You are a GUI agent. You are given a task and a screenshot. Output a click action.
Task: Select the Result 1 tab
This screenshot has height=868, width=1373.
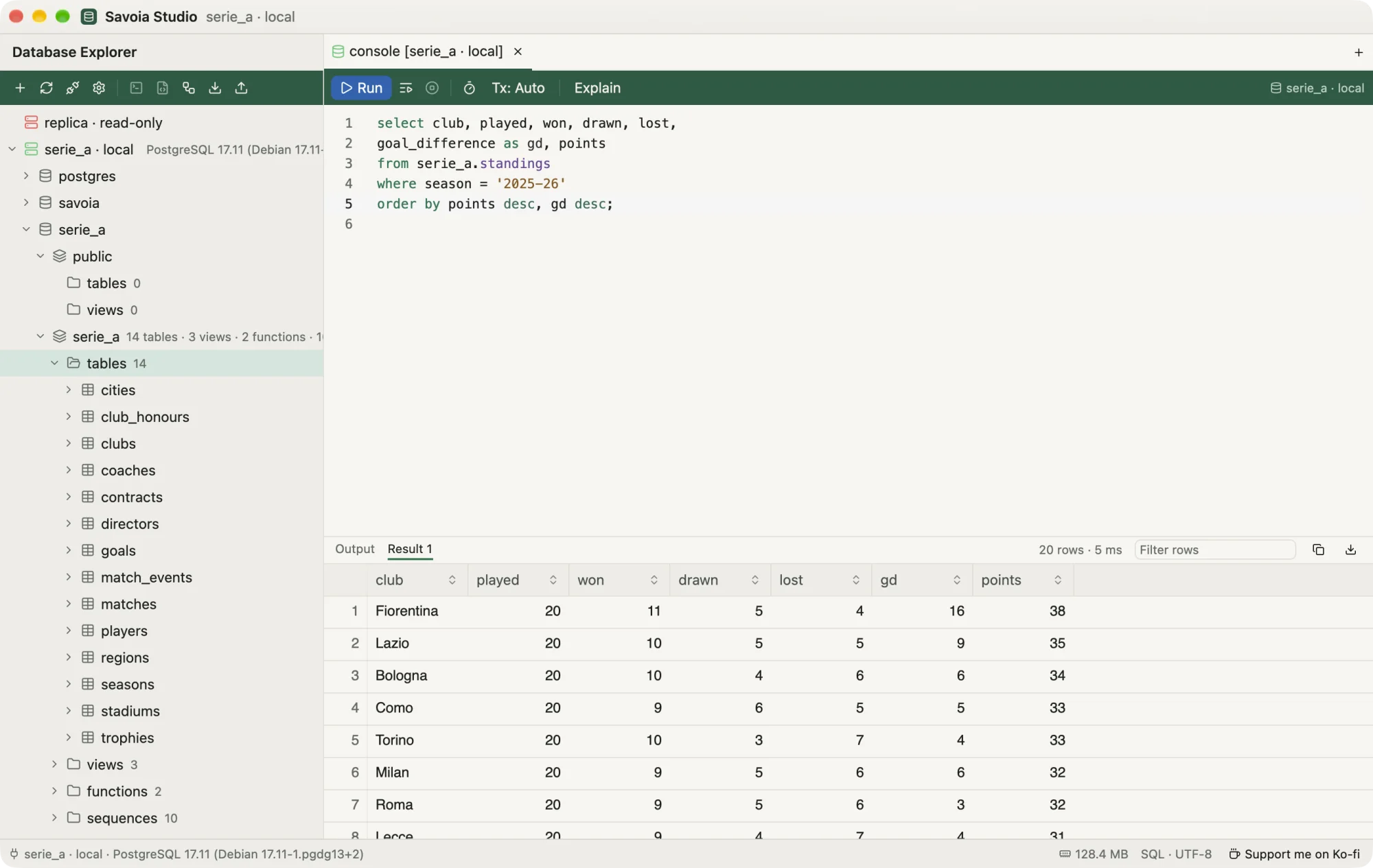pyautogui.click(x=410, y=549)
